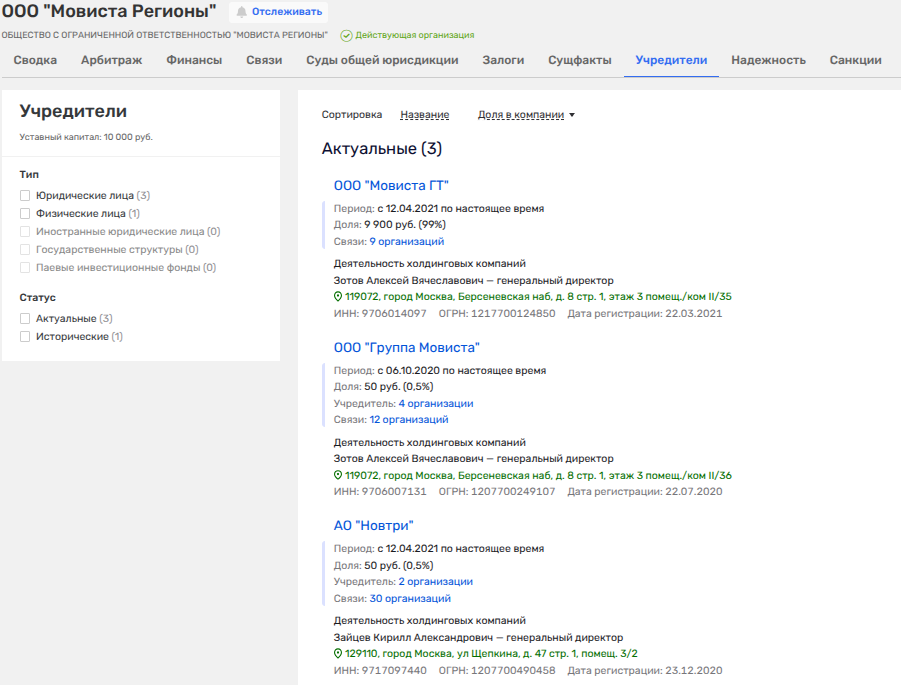Viewport: 901px width, 685px height.
Task: Open Доля в компании sort dropdown
Action: tap(526, 115)
